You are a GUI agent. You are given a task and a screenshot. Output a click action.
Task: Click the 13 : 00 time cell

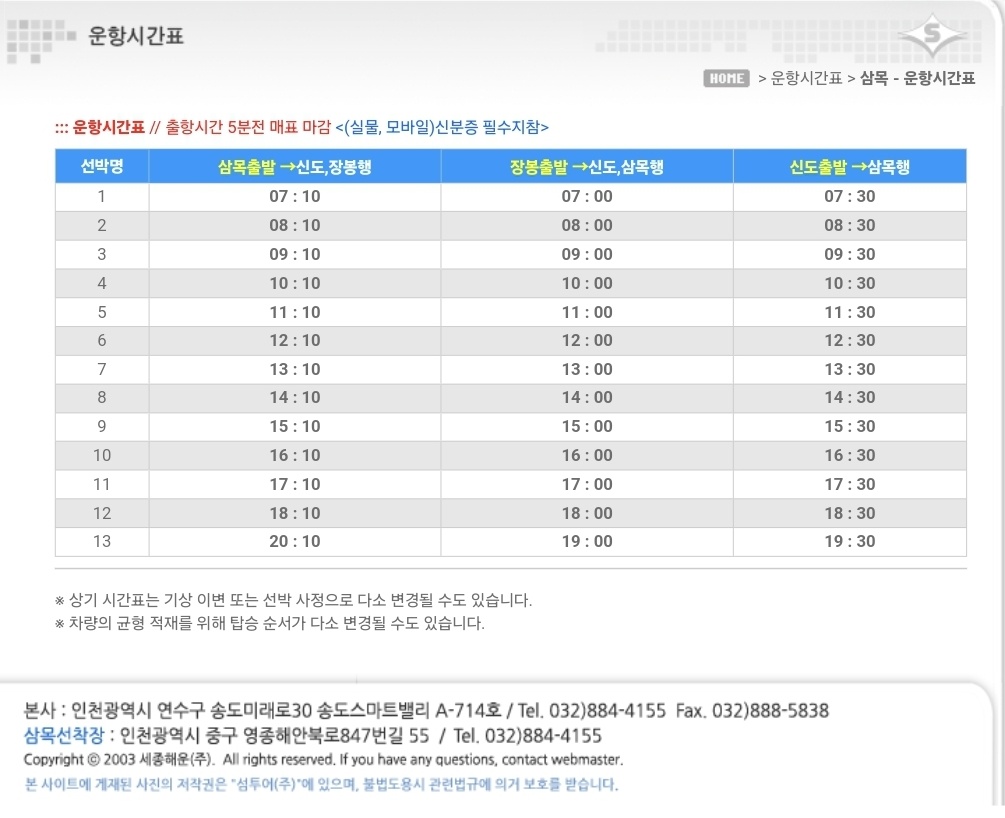(x=587, y=369)
